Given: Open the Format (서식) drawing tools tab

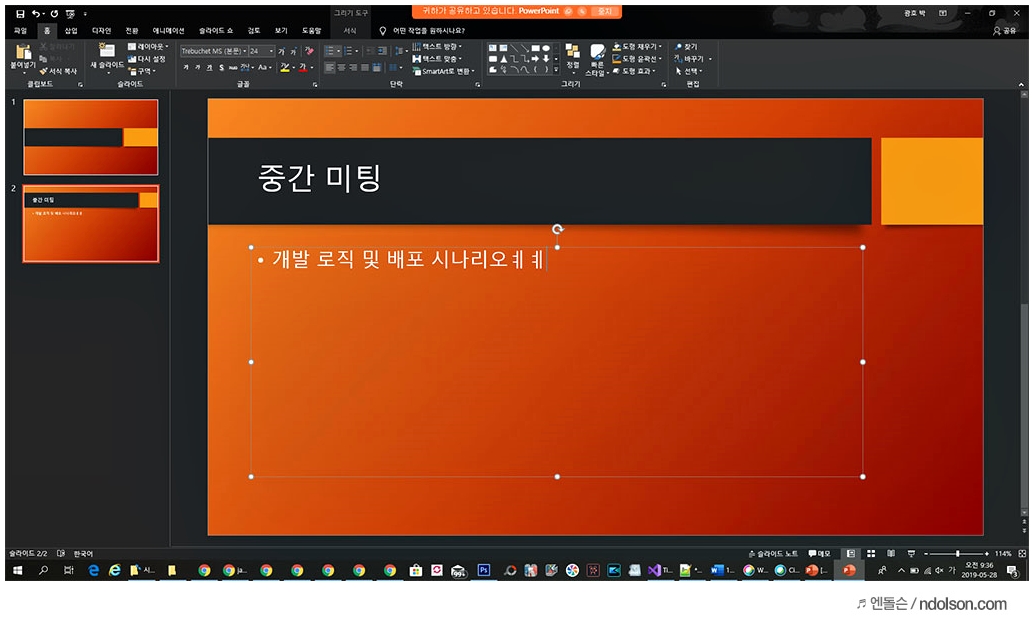Looking at the screenshot, I should (350, 30).
